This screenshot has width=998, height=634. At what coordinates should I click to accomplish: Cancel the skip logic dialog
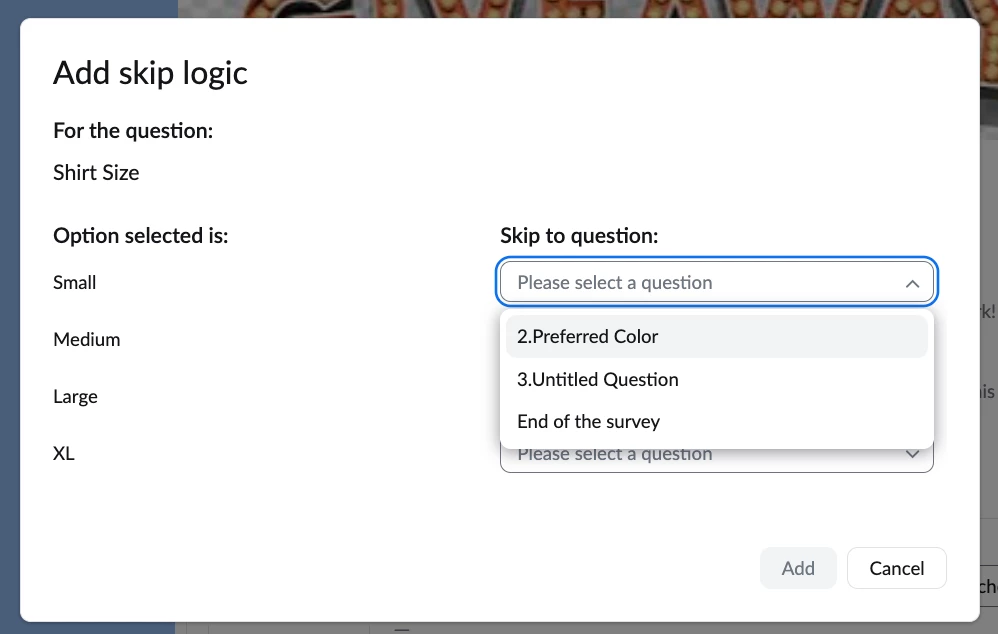[896, 568]
